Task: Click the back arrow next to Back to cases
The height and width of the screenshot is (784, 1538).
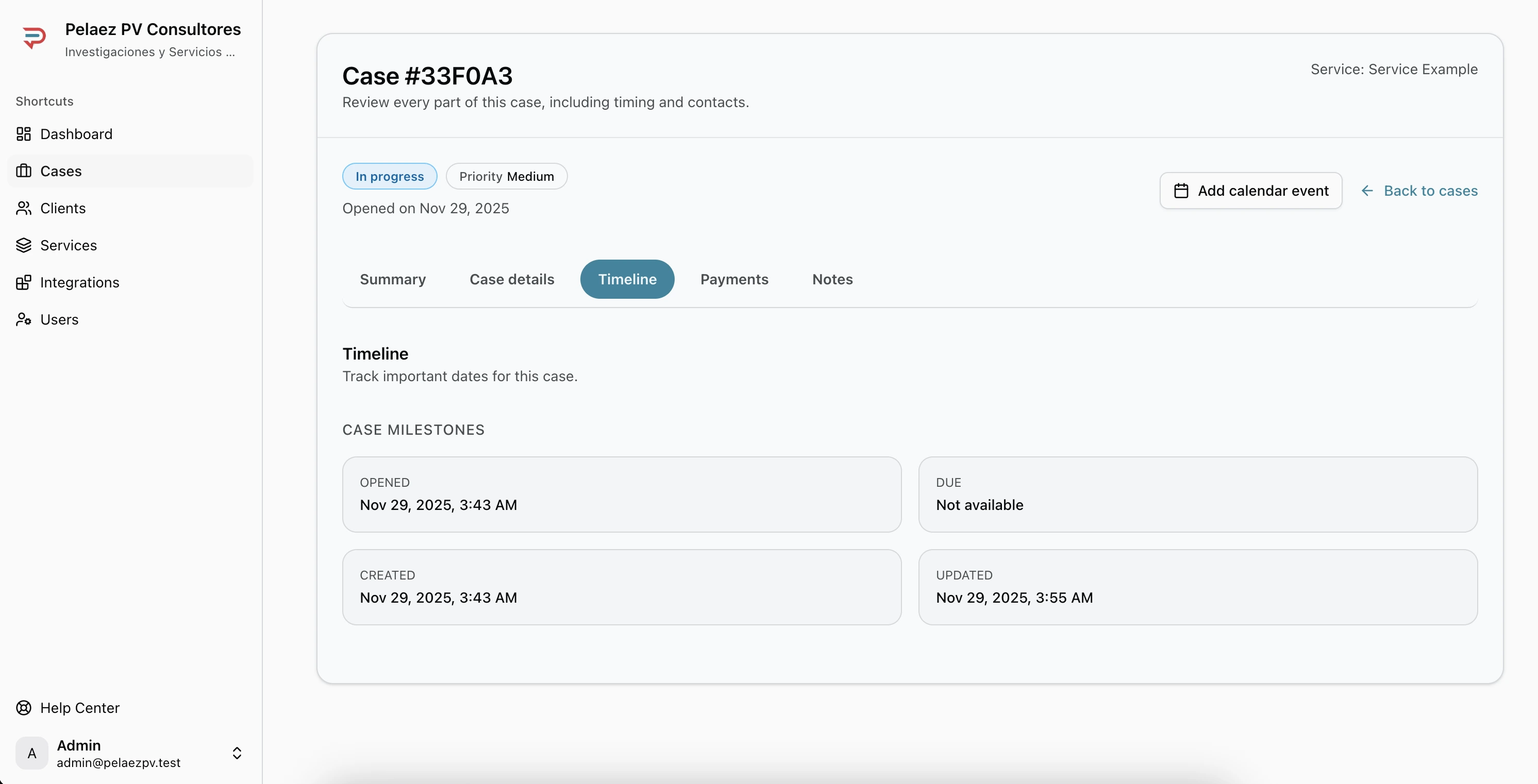Action: (1367, 190)
